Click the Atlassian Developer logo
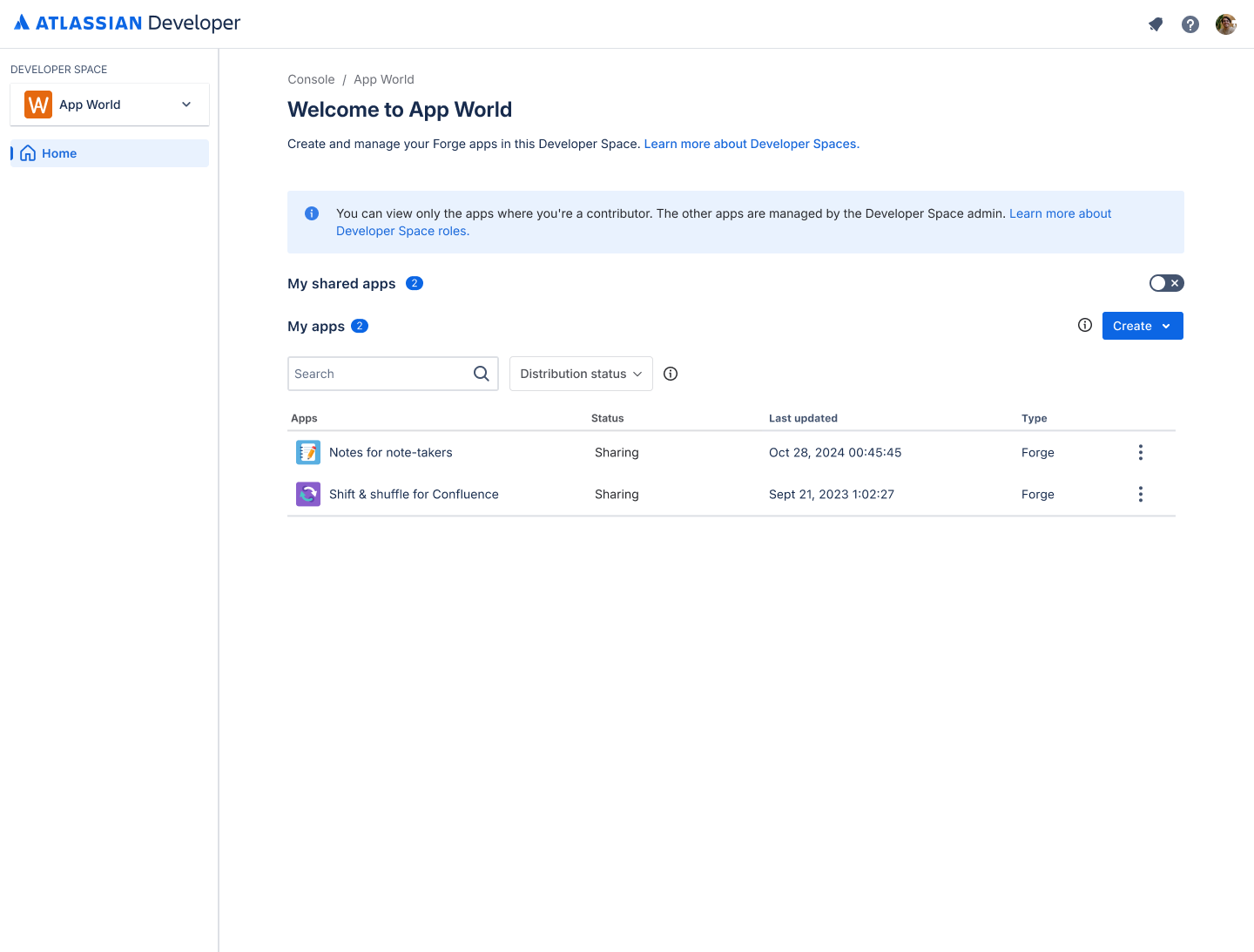 pyautogui.click(x=127, y=24)
